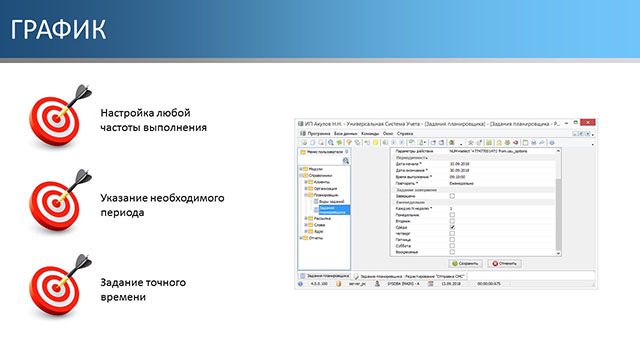Tick the Воскресенье checkbox
Viewport: 640px width, 360px height.
pos(452,252)
